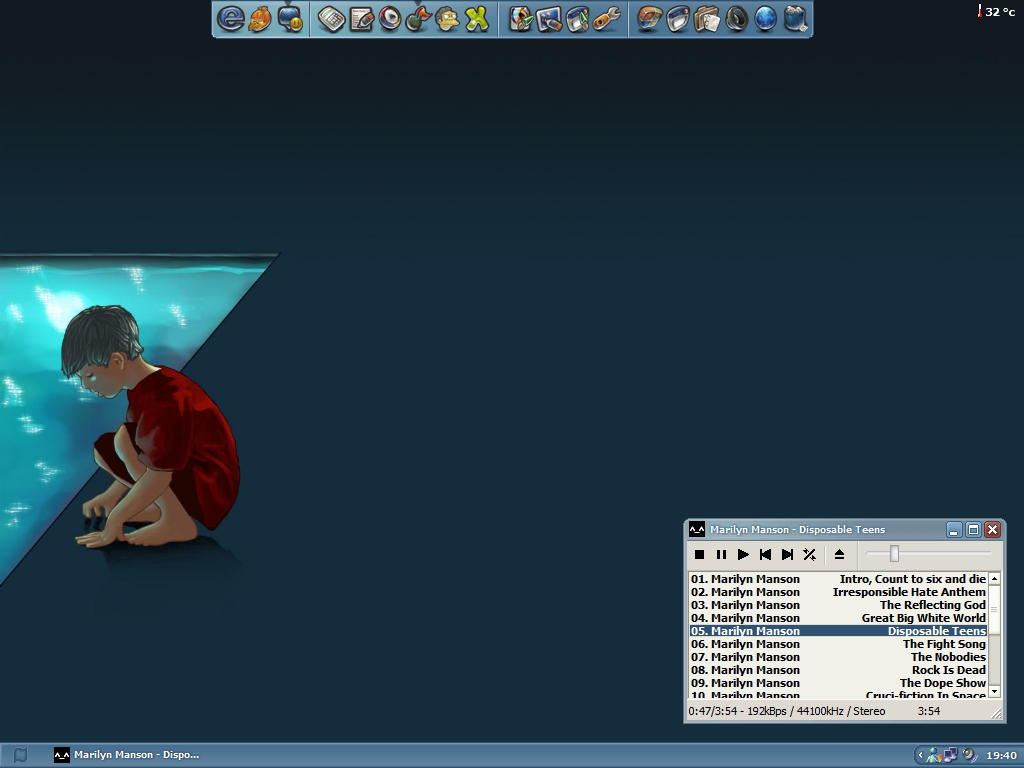Click the eject/open file icon
Screen dimensions: 1024x768
pos(839,554)
